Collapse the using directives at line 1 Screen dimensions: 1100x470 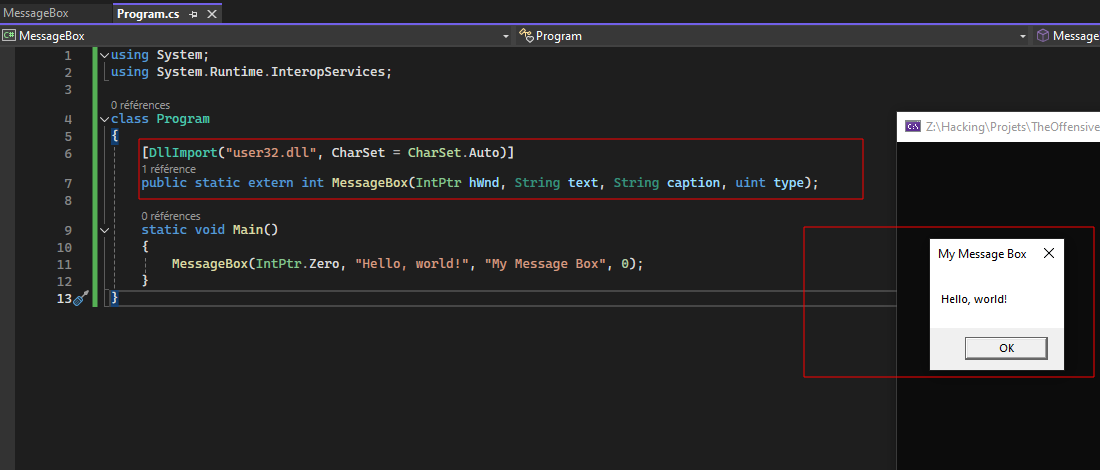click(x=105, y=55)
